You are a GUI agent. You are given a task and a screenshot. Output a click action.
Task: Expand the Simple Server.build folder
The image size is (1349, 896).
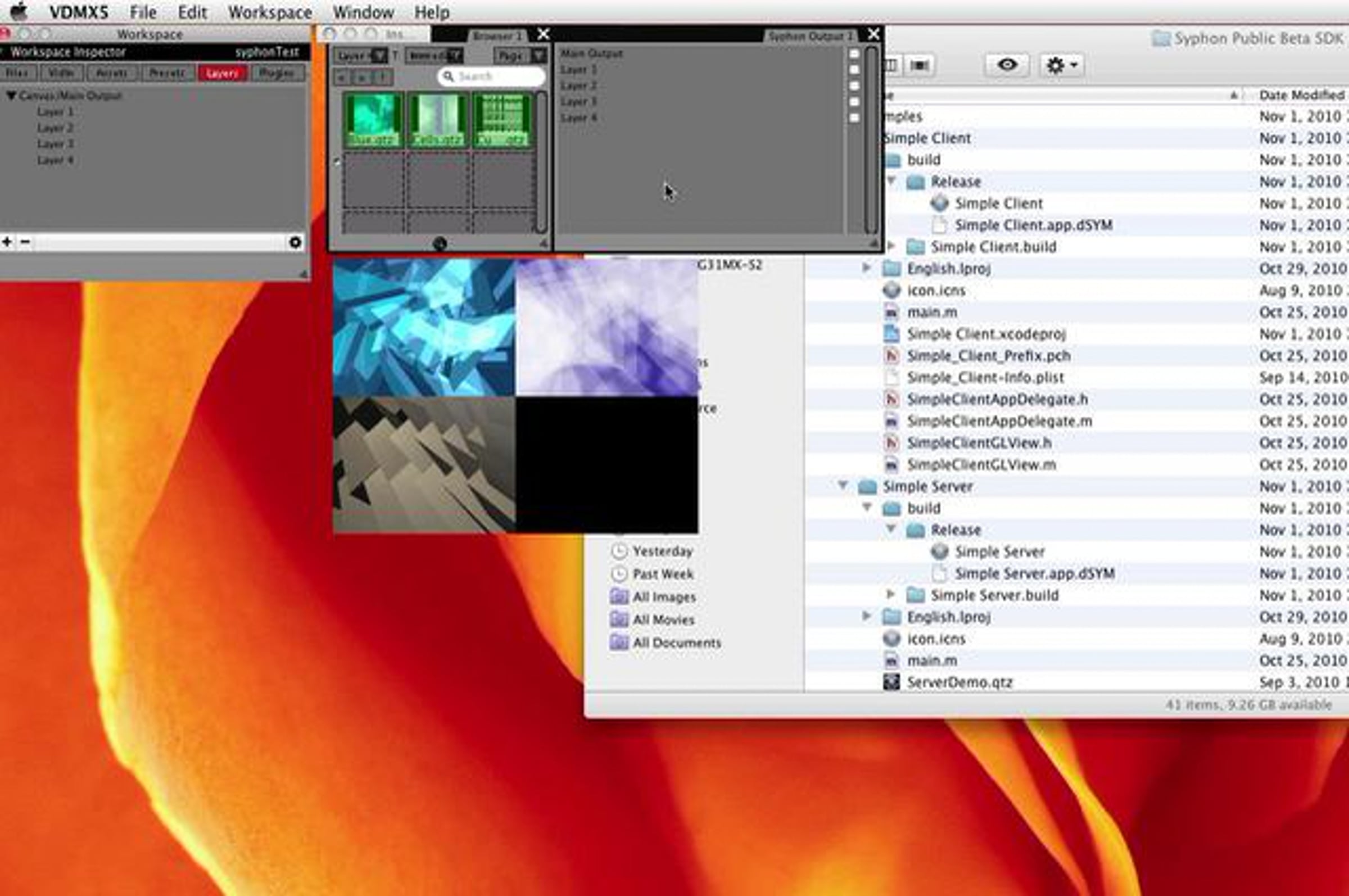891,594
